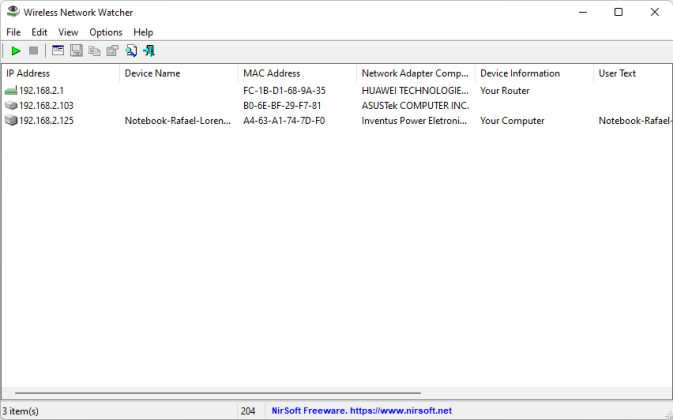This screenshot has width=673, height=420.
Task: Click the Copy Selected Items toolbar icon
Action: (x=94, y=51)
